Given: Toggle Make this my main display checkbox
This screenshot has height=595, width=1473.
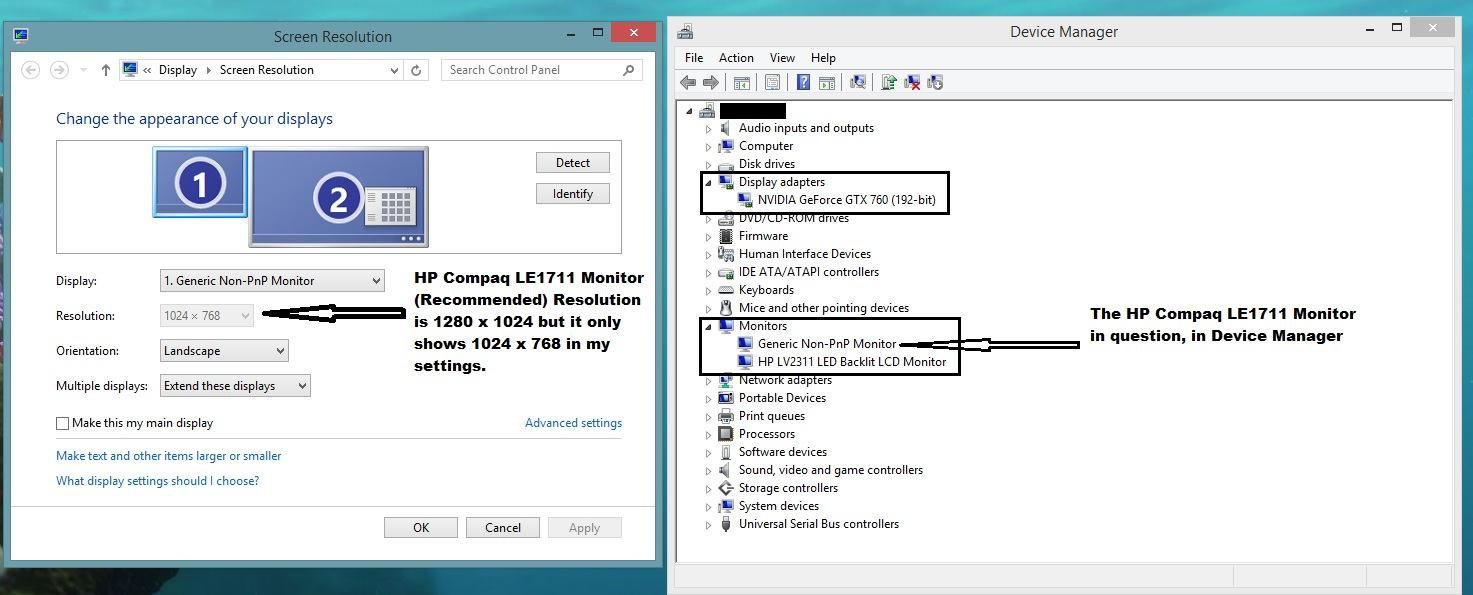Looking at the screenshot, I should pos(63,424).
